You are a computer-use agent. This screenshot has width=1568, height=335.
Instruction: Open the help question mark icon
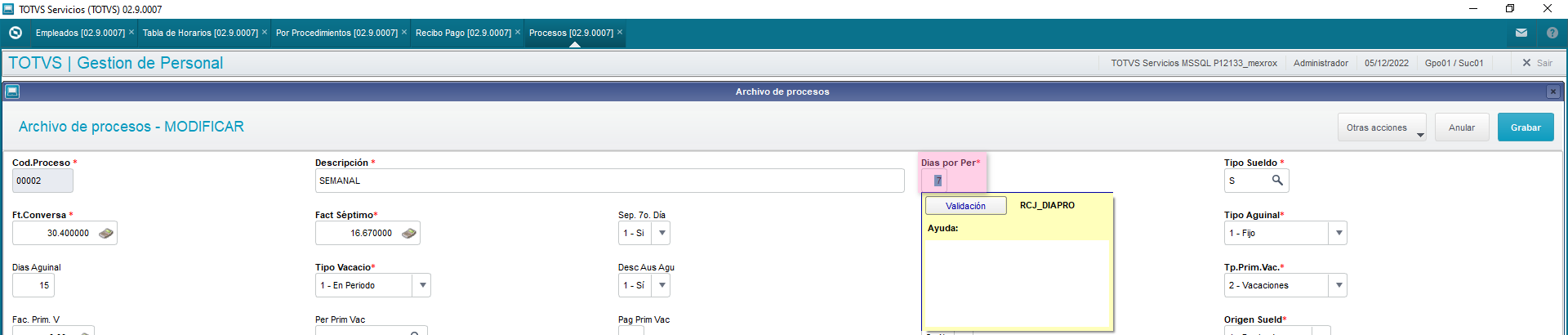[1552, 33]
